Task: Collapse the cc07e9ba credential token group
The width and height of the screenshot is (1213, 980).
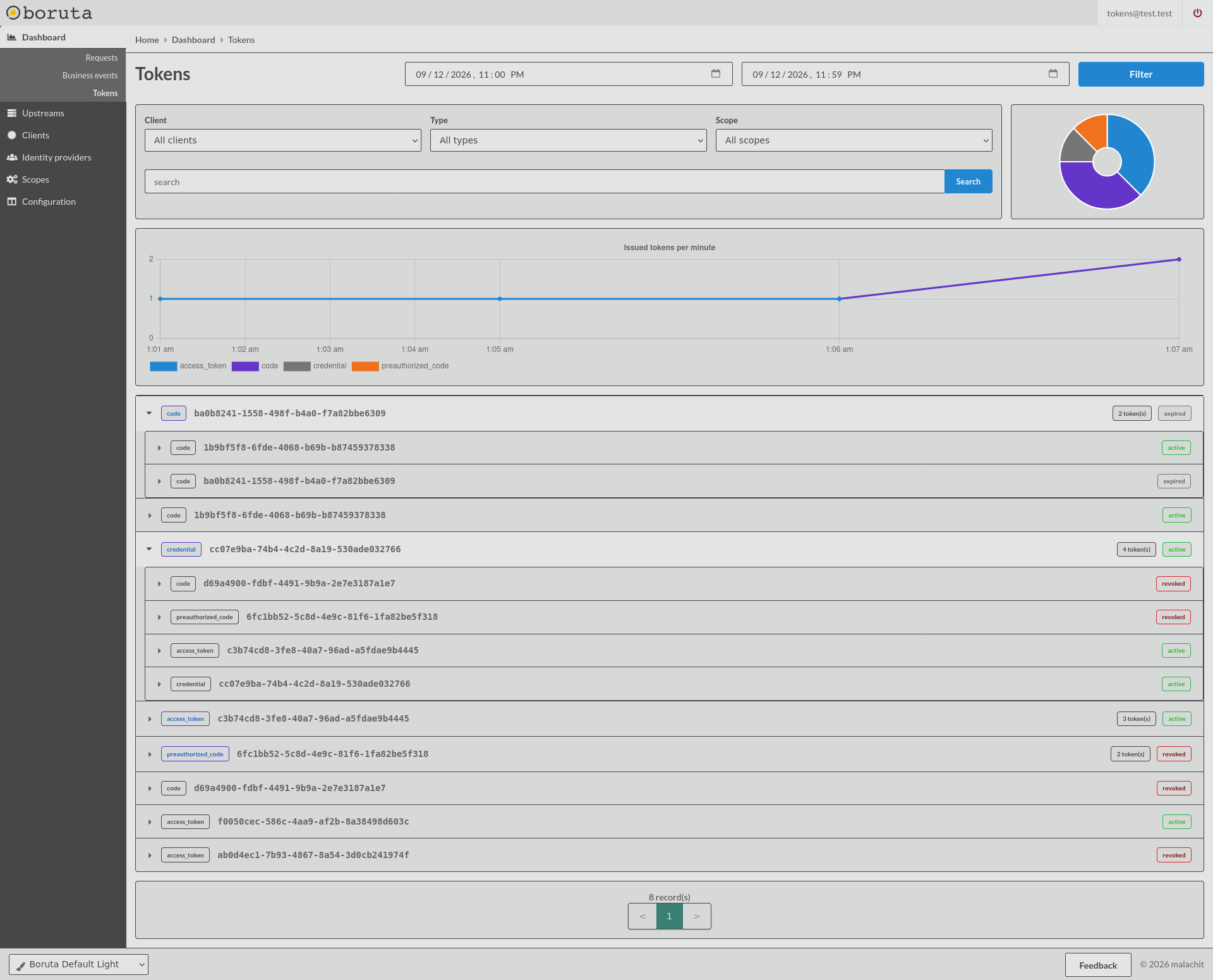Action: [x=149, y=549]
